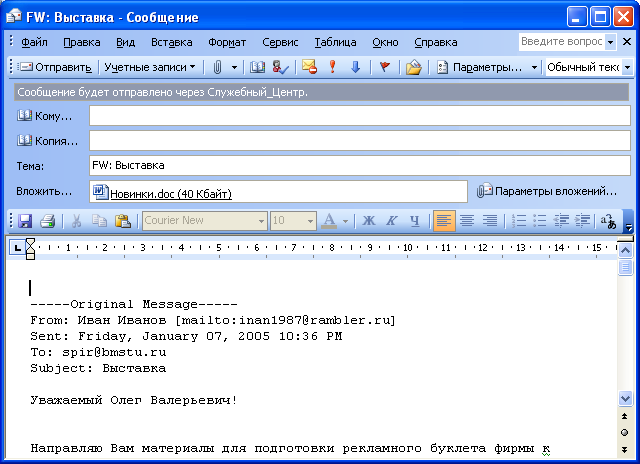Open the Справка menu
The height and width of the screenshot is (464, 640).
436,42
